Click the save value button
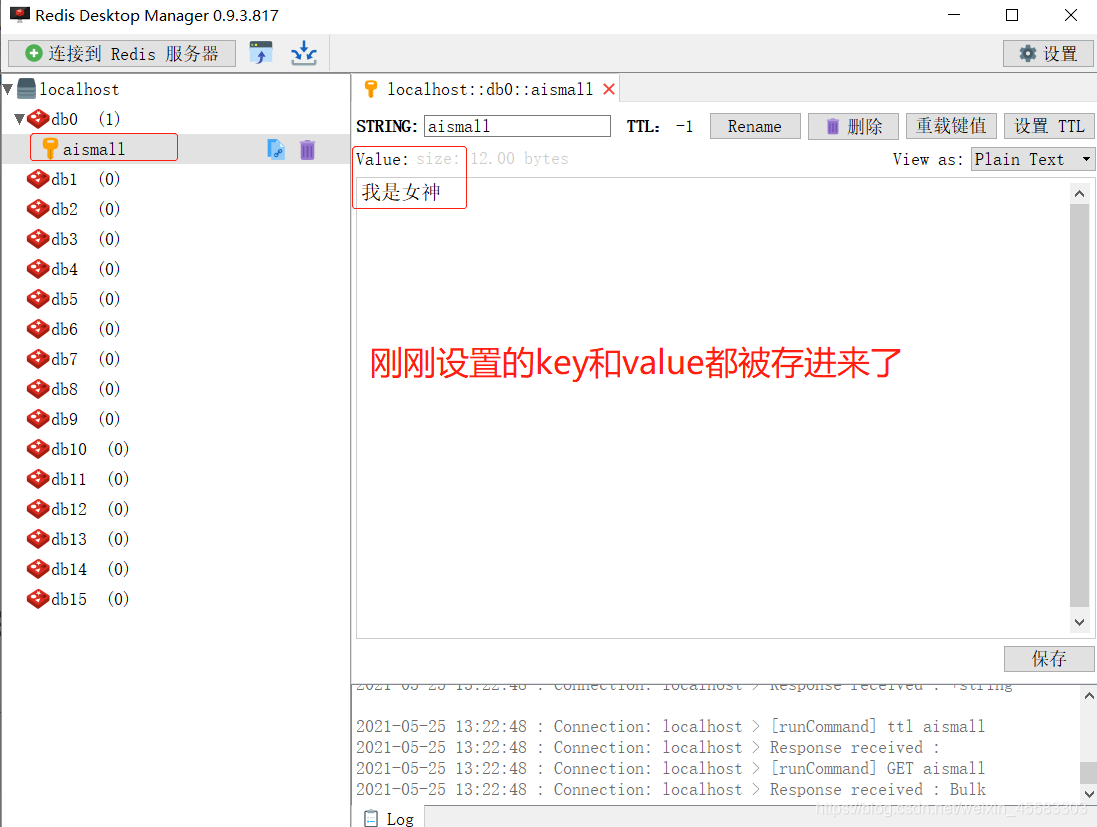 (1049, 658)
